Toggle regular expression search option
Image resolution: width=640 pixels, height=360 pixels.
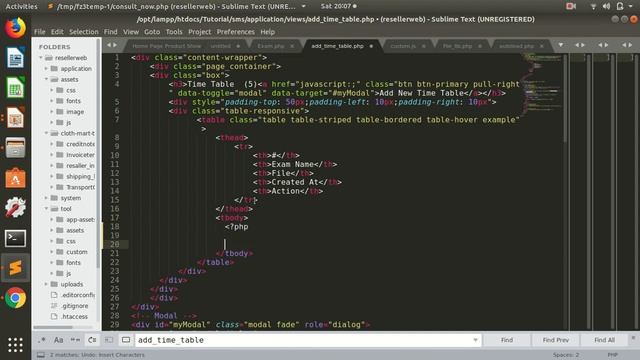click(42, 340)
